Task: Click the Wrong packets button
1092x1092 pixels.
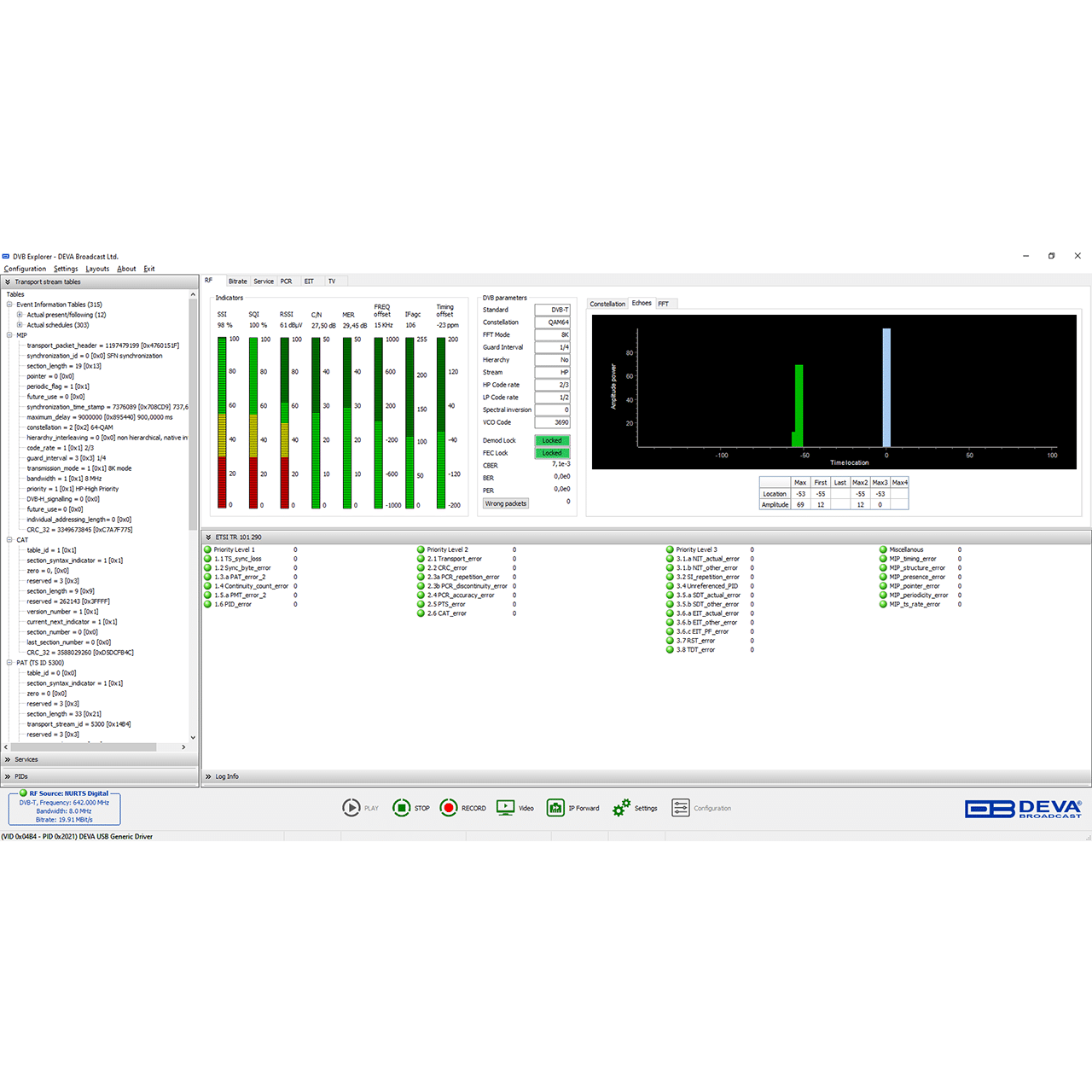Action: coord(506,503)
